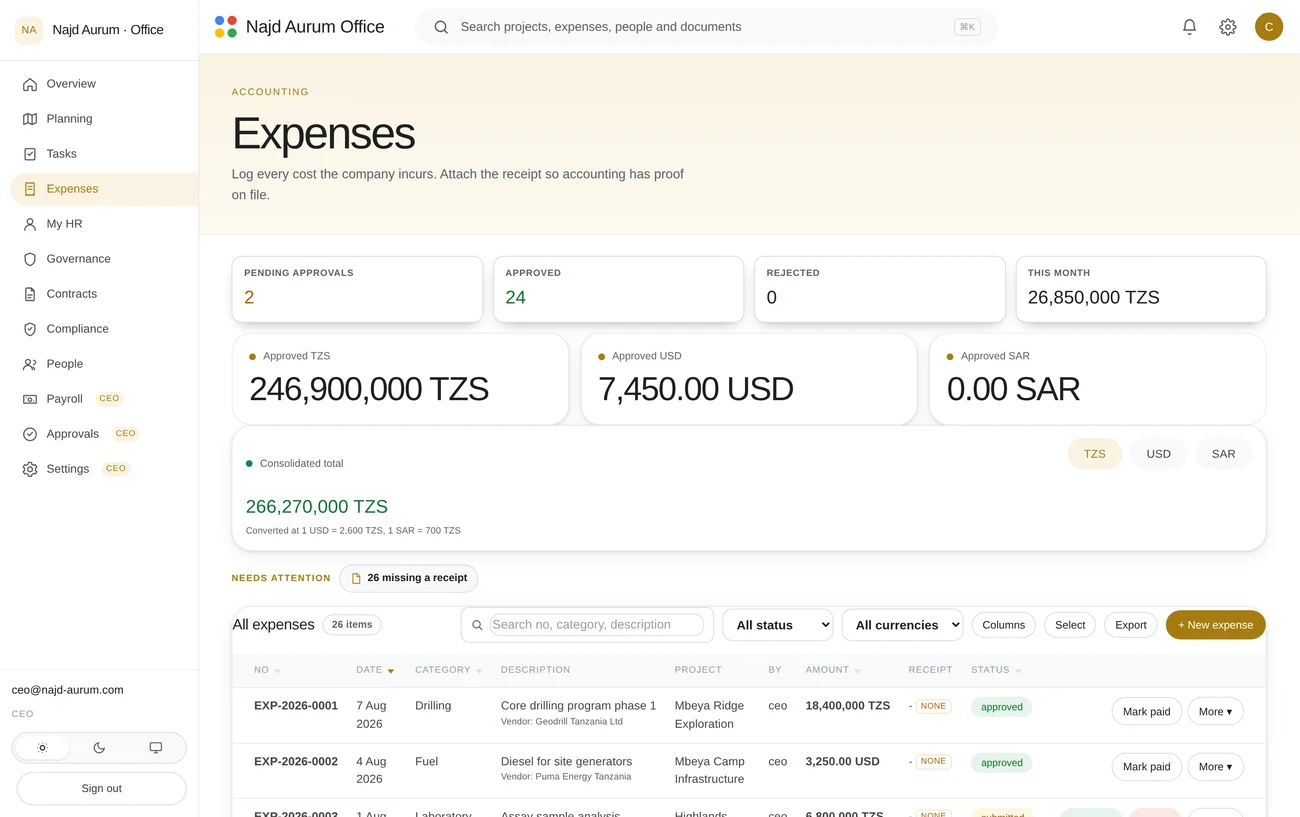Sort by the CATEGORY column arrow

pos(479,671)
